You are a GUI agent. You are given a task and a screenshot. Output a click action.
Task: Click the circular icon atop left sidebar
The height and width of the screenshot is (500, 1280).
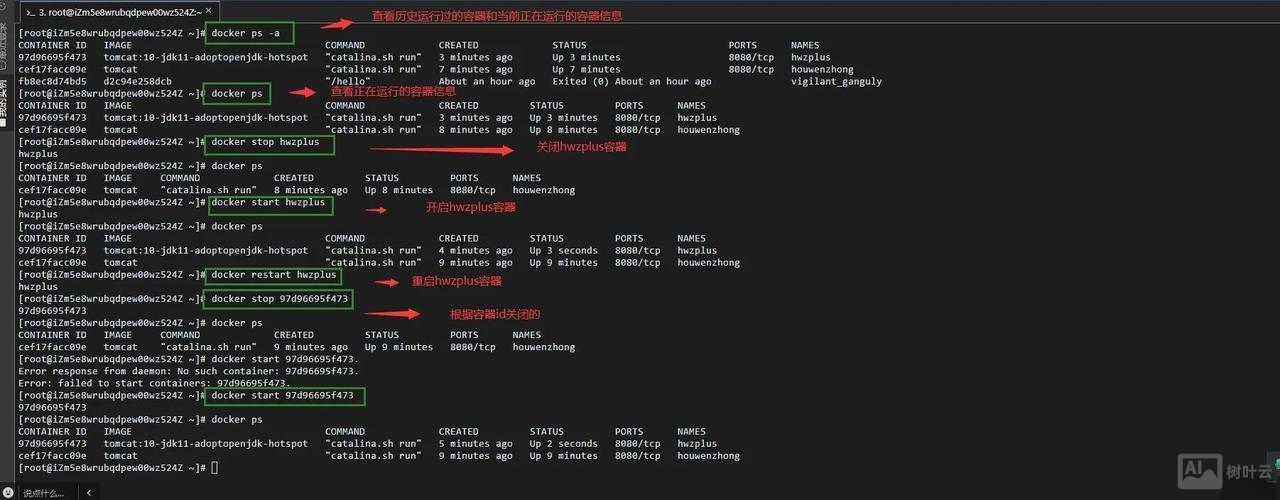4,7
